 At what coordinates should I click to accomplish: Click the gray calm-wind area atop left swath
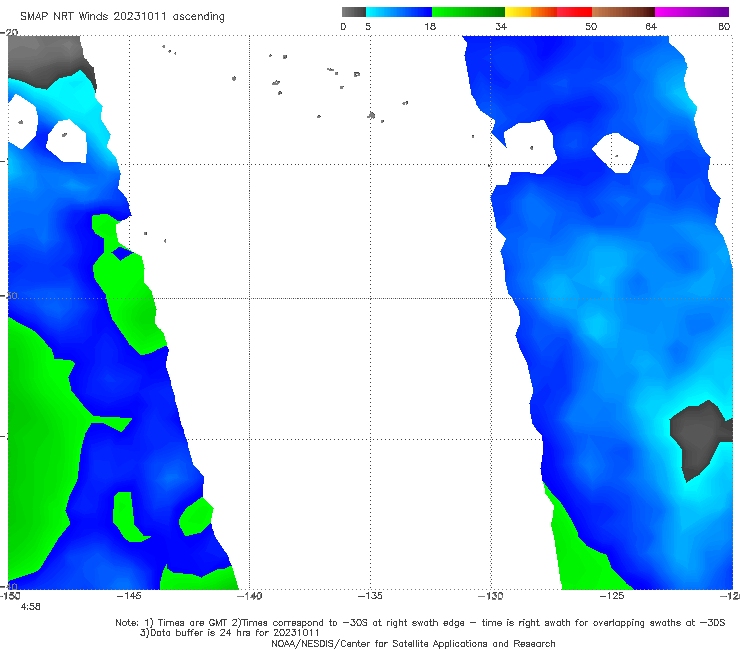[x=47, y=59]
